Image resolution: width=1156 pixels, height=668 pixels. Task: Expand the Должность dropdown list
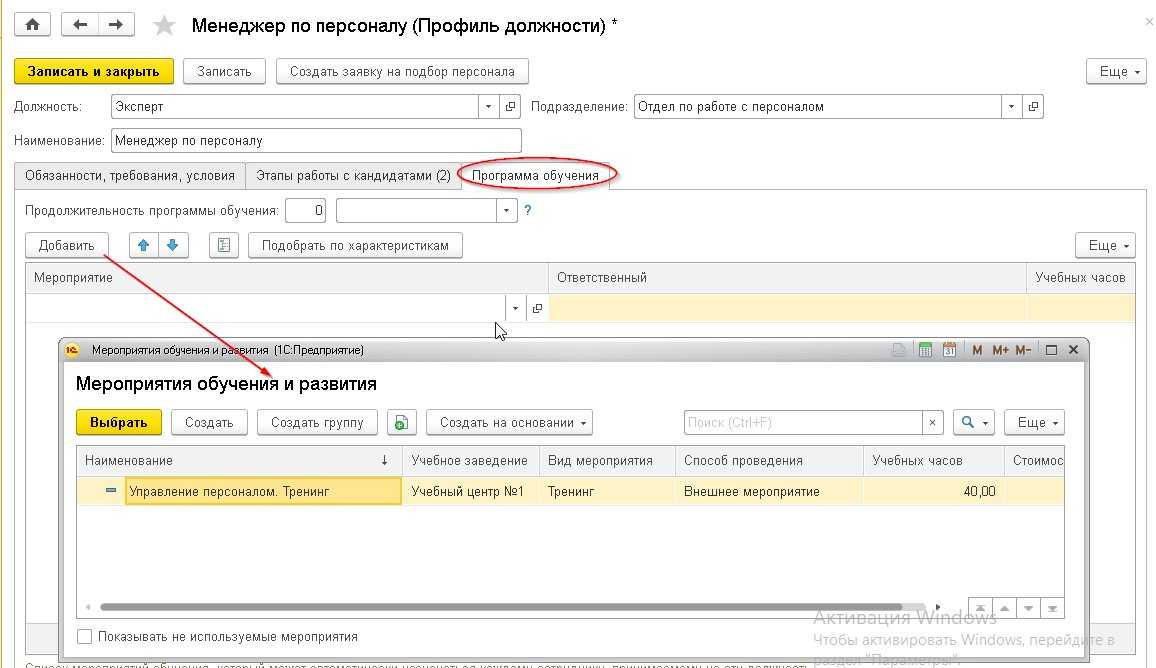click(488, 107)
